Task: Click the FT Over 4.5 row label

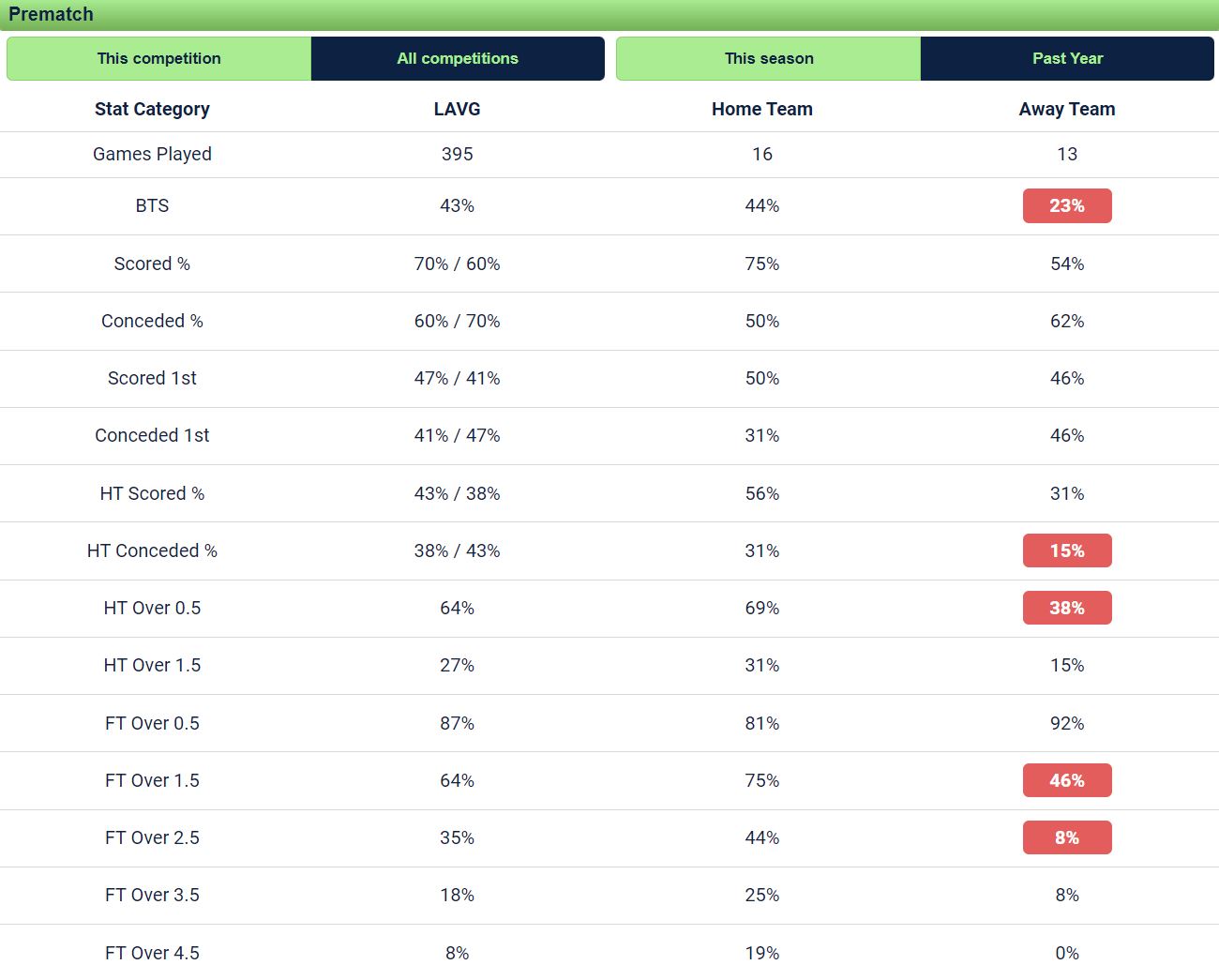Action: [152, 953]
